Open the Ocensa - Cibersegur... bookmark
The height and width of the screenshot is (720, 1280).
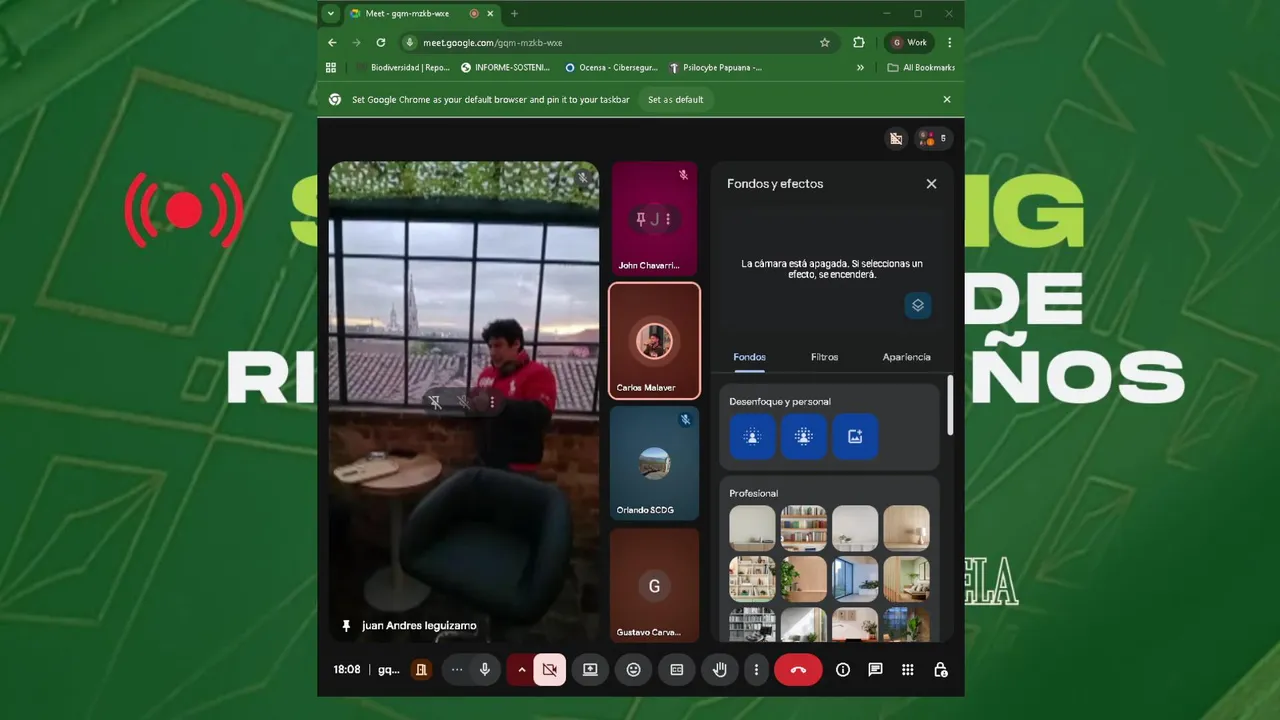612,68
